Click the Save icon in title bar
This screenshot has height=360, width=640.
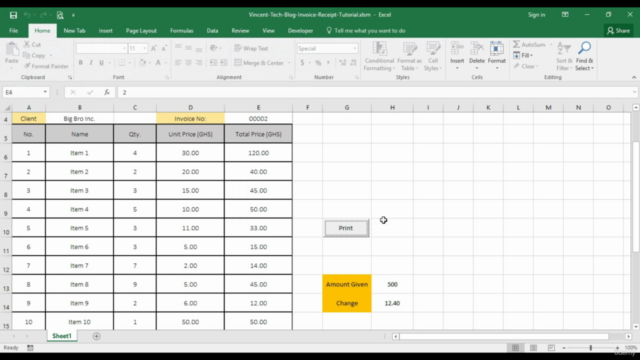[x=13, y=15]
